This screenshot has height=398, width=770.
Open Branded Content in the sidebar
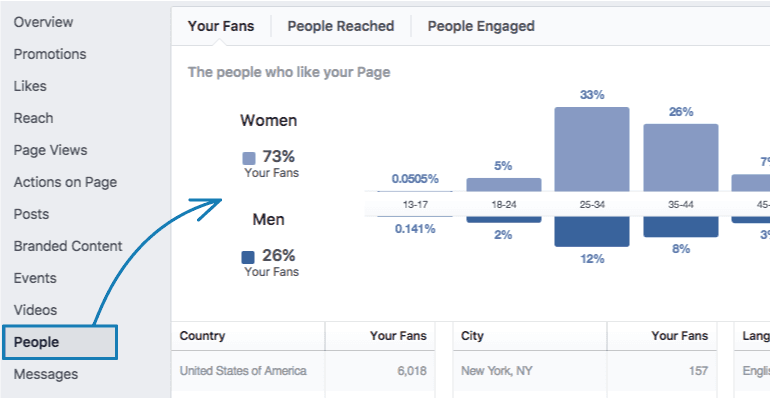[x=68, y=246]
